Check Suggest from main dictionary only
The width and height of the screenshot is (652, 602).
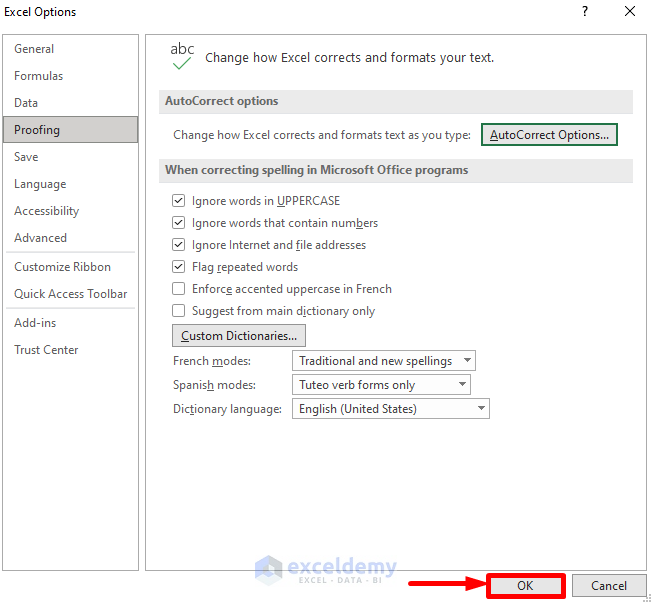[178, 311]
